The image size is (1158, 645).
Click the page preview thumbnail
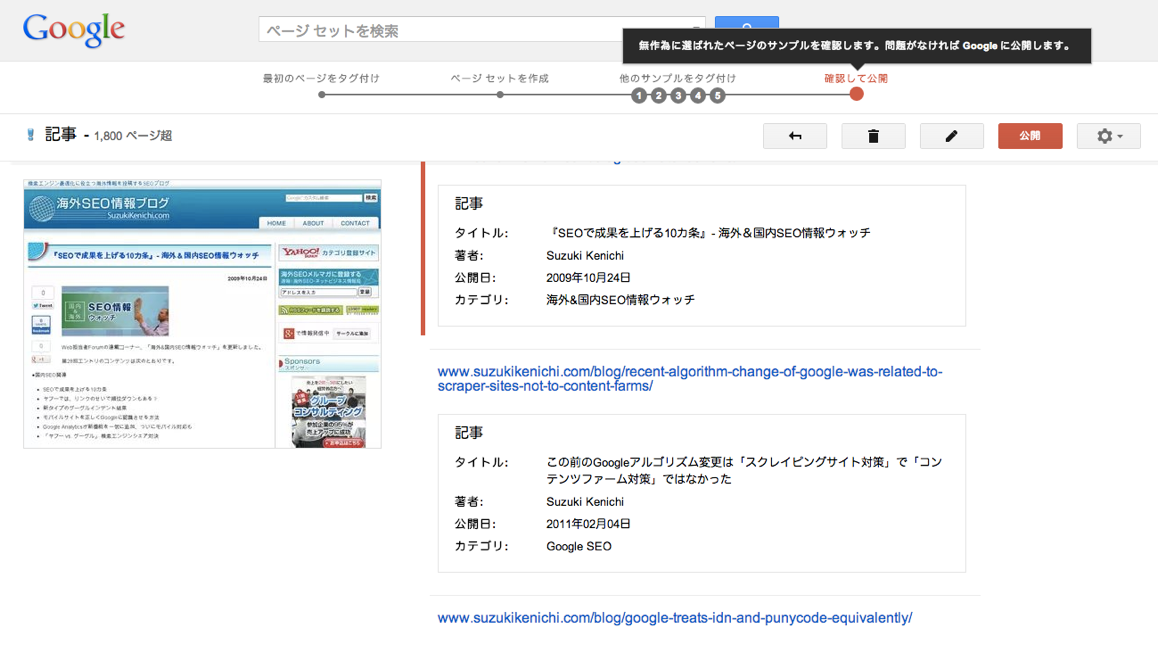202,313
